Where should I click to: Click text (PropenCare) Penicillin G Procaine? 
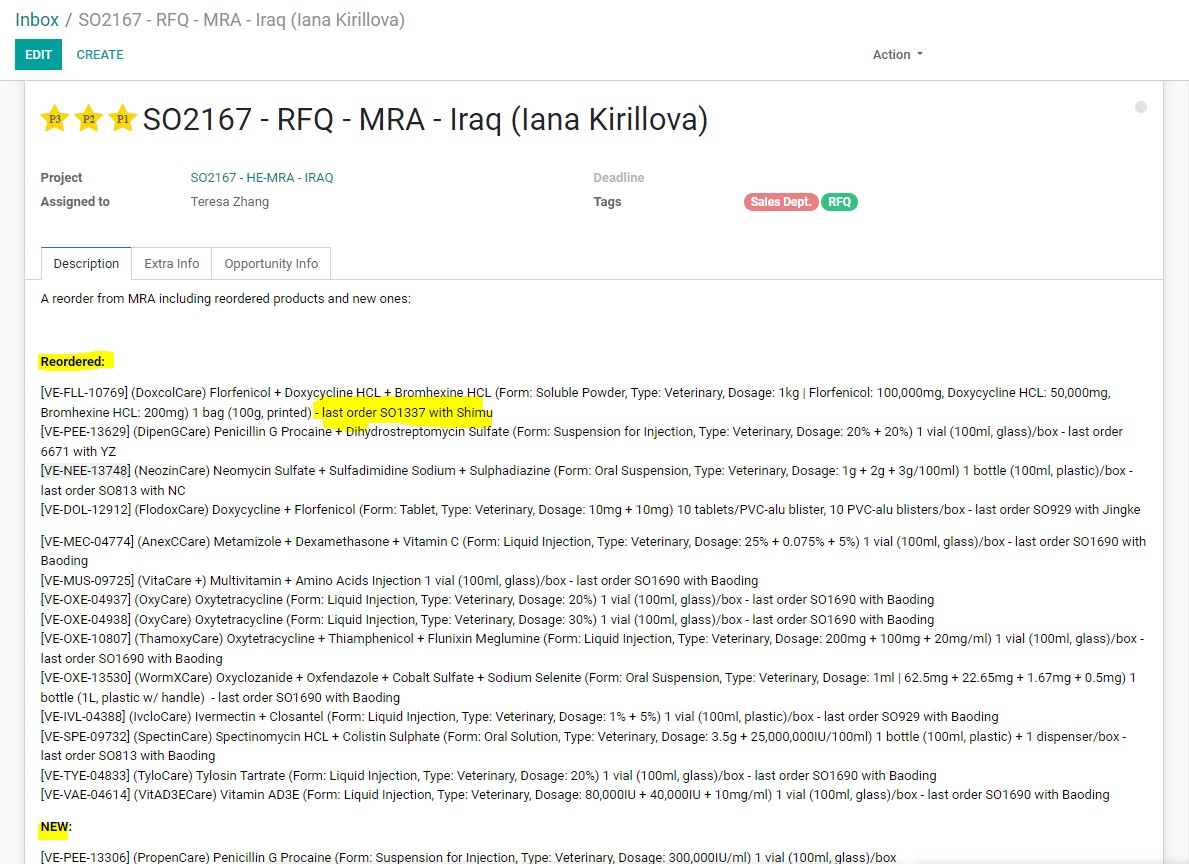click(x=232, y=857)
